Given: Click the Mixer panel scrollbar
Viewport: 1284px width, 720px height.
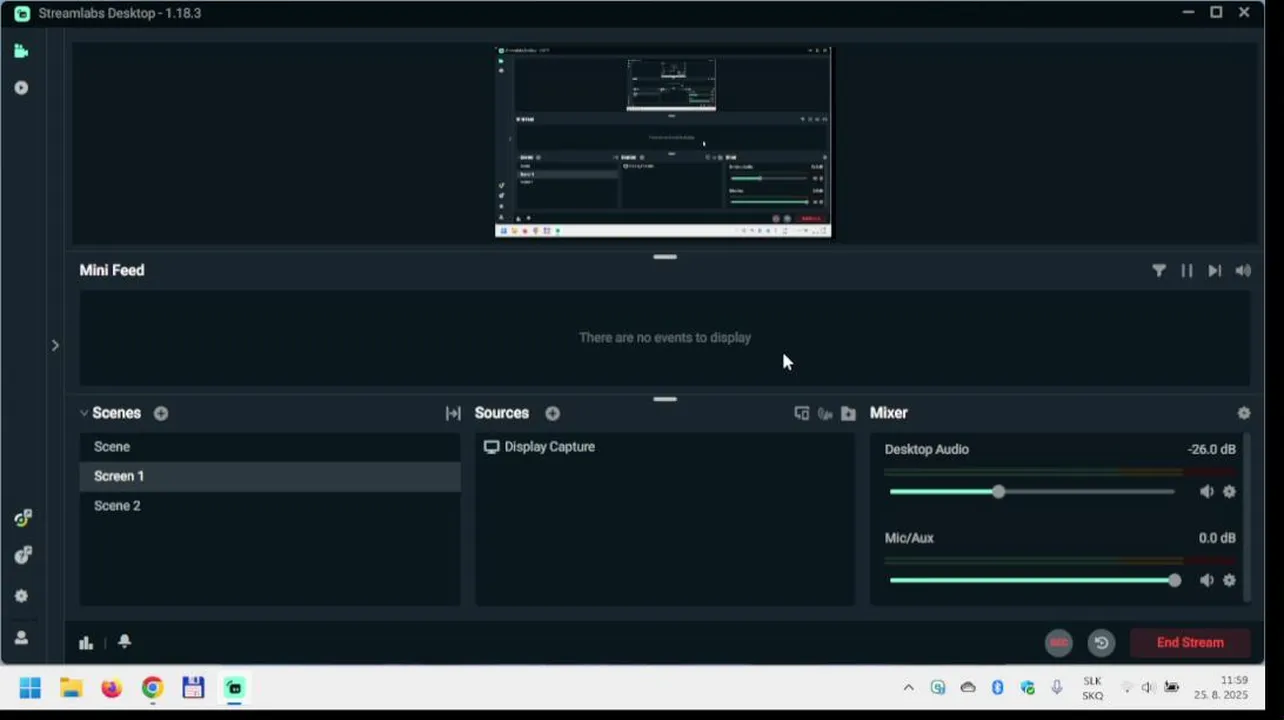Looking at the screenshot, I should point(1246,518).
